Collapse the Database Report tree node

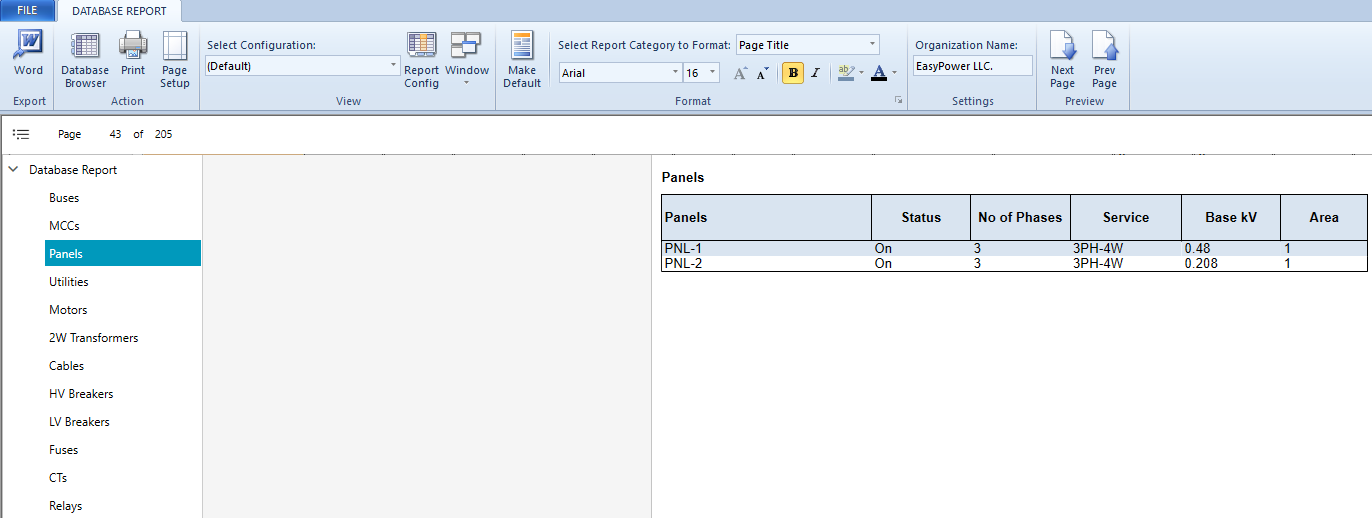(13, 170)
